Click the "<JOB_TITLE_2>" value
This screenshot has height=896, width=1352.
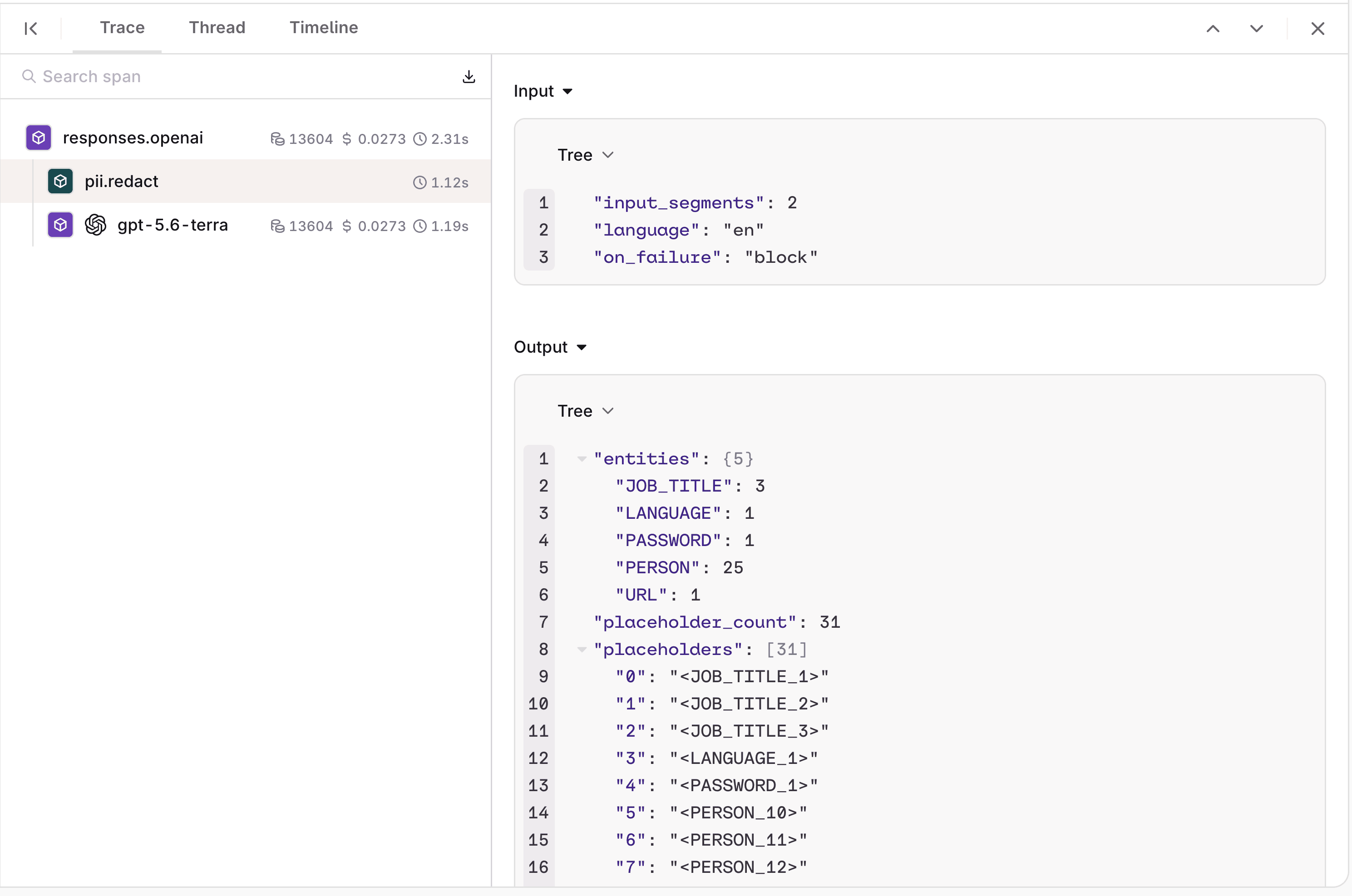click(749, 704)
